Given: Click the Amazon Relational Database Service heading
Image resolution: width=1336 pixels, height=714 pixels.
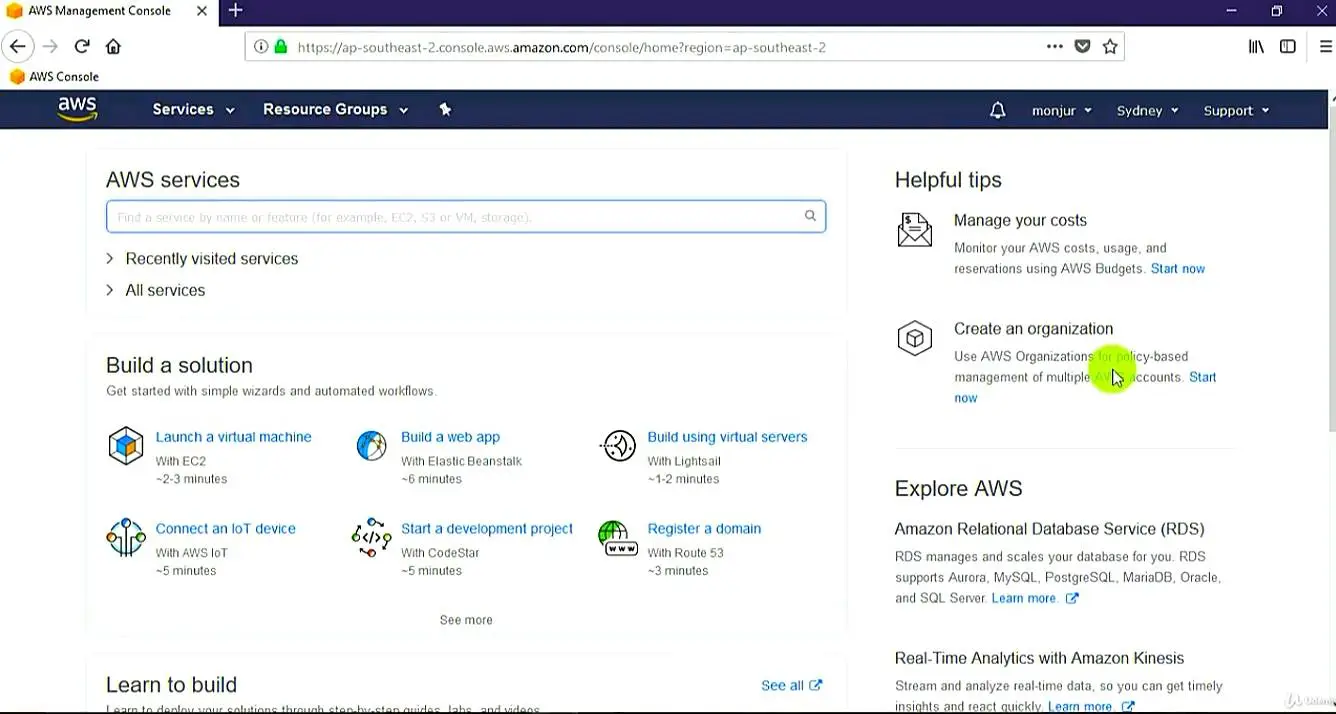Looking at the screenshot, I should point(1049,529).
